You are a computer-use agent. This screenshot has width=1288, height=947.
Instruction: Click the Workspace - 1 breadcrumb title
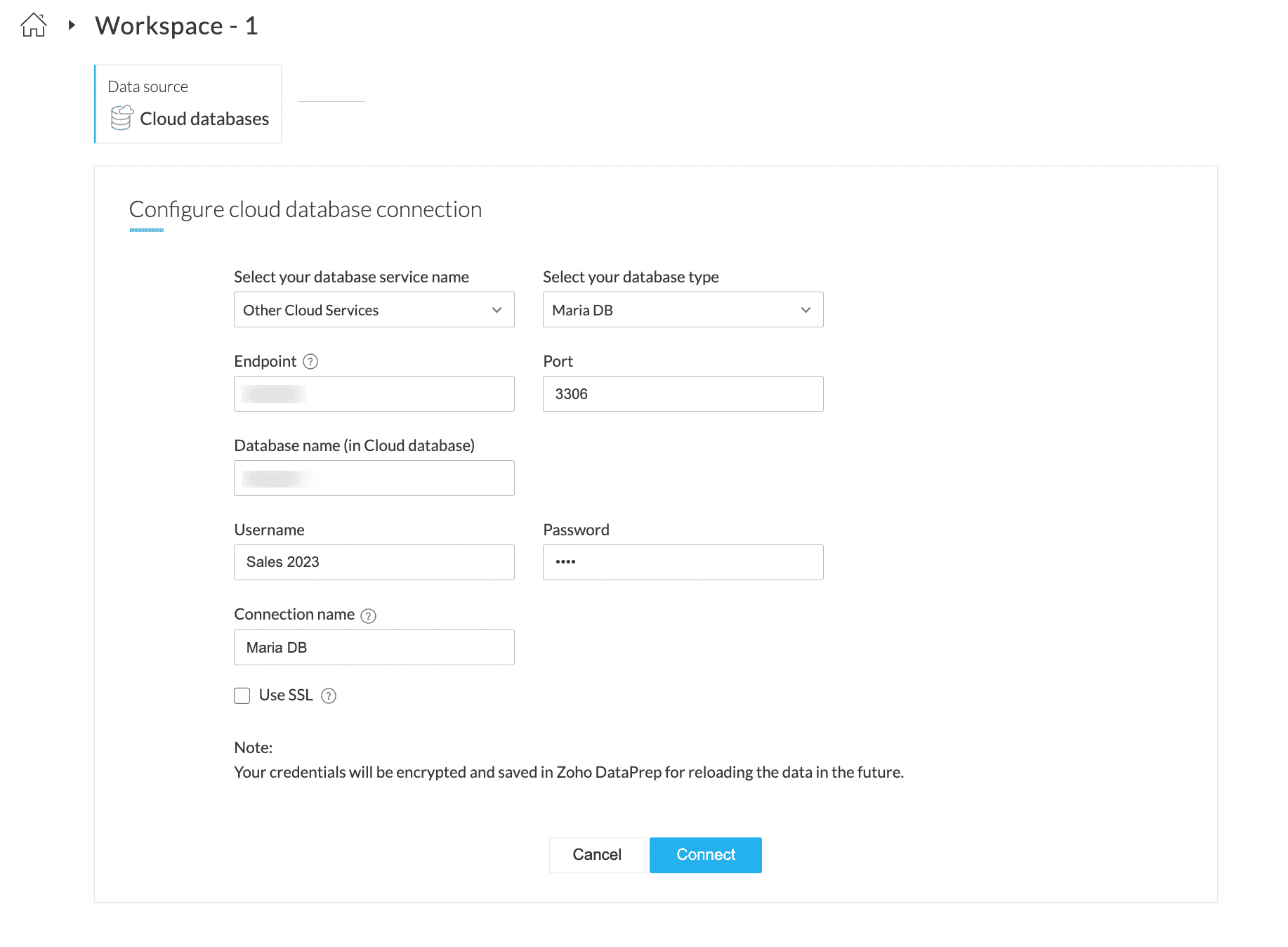pos(177,26)
